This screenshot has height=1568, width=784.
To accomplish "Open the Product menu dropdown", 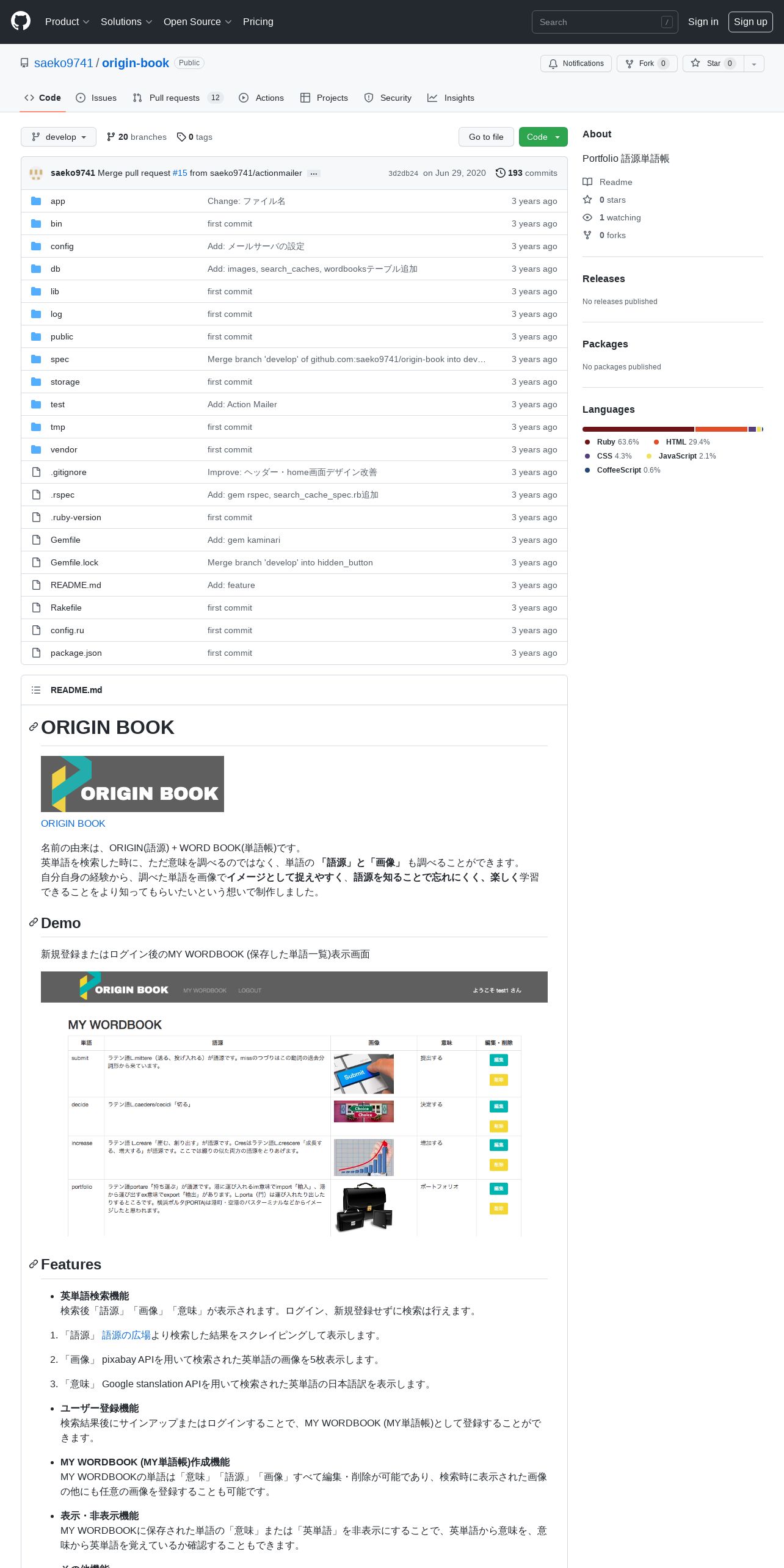I will pos(67,21).
